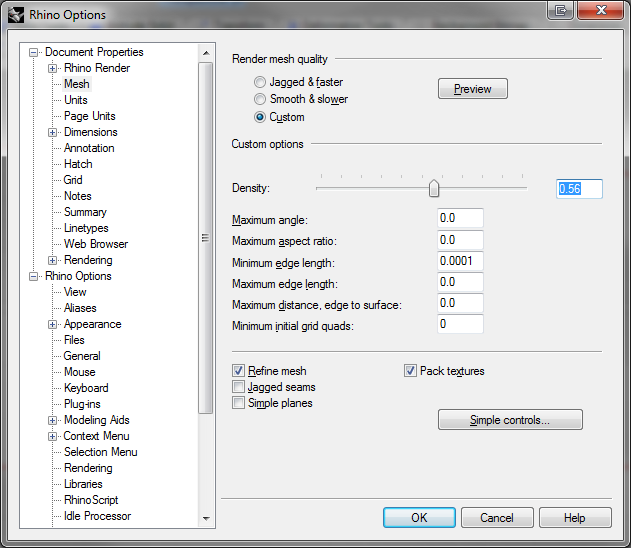Image resolution: width=631 pixels, height=548 pixels.
Task: Enable the Simple planes checkbox
Action: pyautogui.click(x=239, y=403)
